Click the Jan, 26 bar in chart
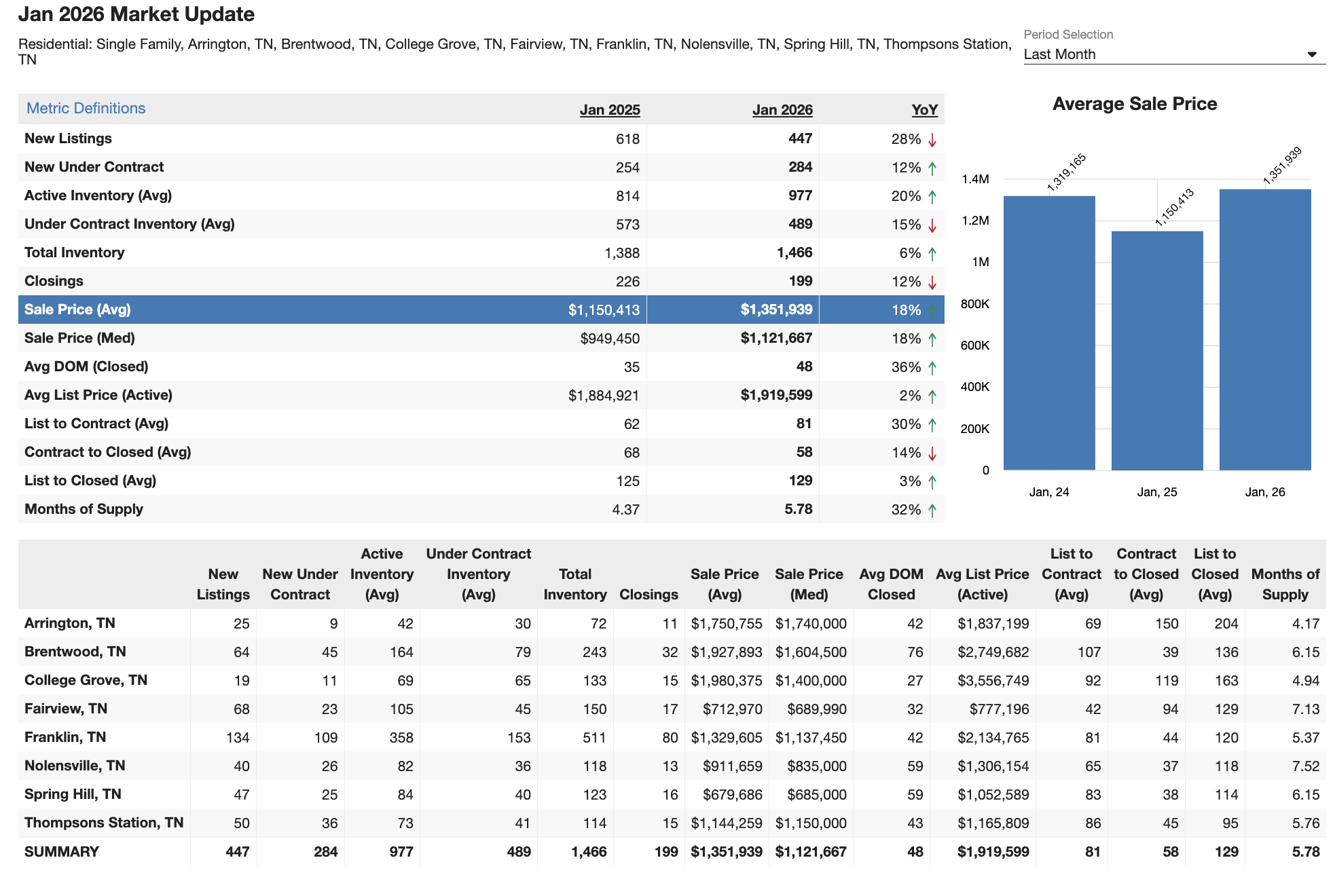The width and height of the screenshot is (1335, 896). 1264,330
